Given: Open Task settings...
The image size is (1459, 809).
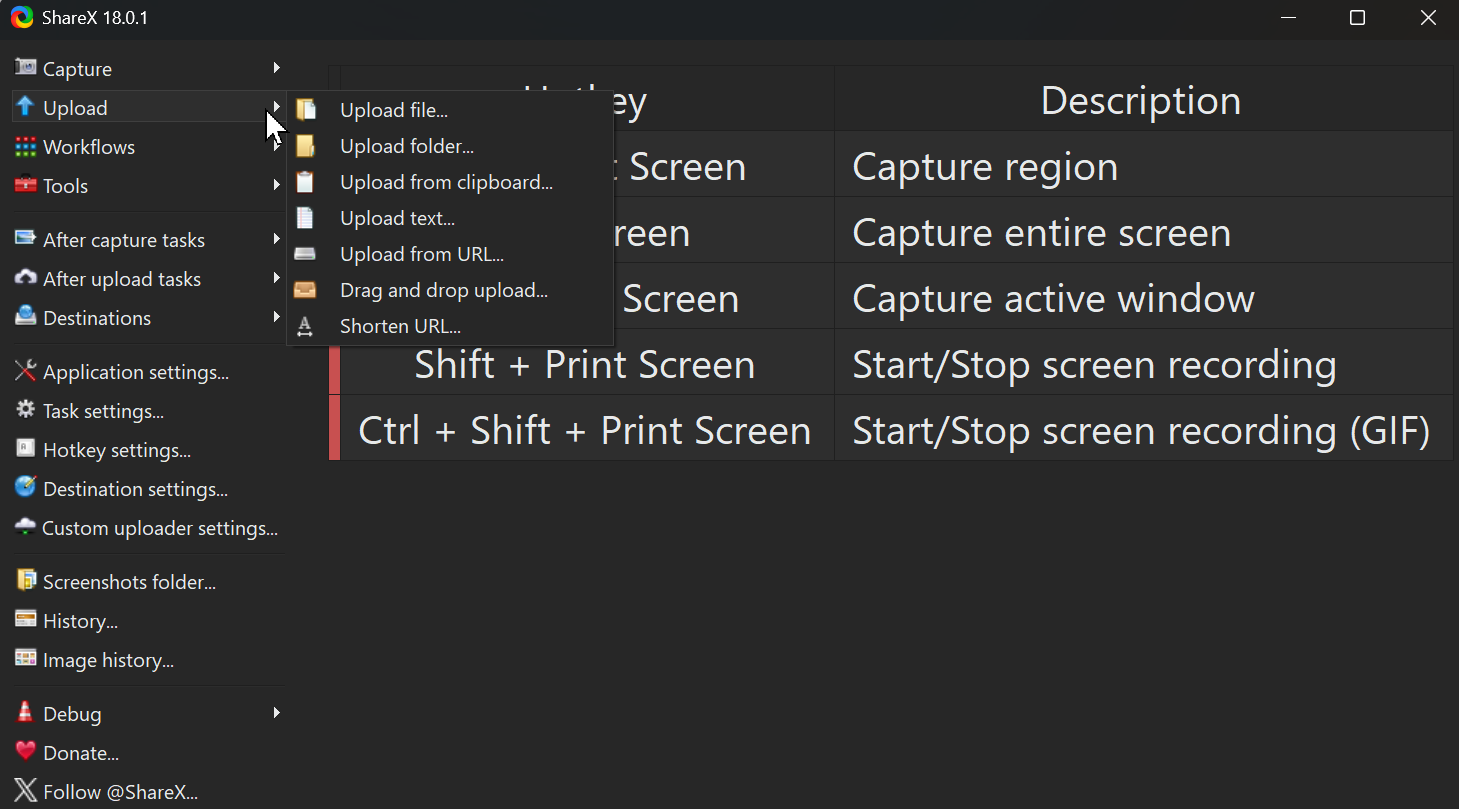Looking at the screenshot, I should (x=148, y=411).
